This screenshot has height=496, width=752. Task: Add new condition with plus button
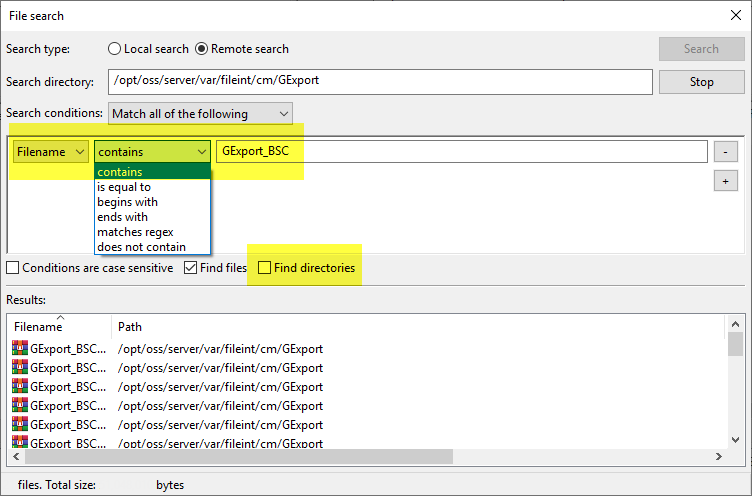pyautogui.click(x=725, y=181)
